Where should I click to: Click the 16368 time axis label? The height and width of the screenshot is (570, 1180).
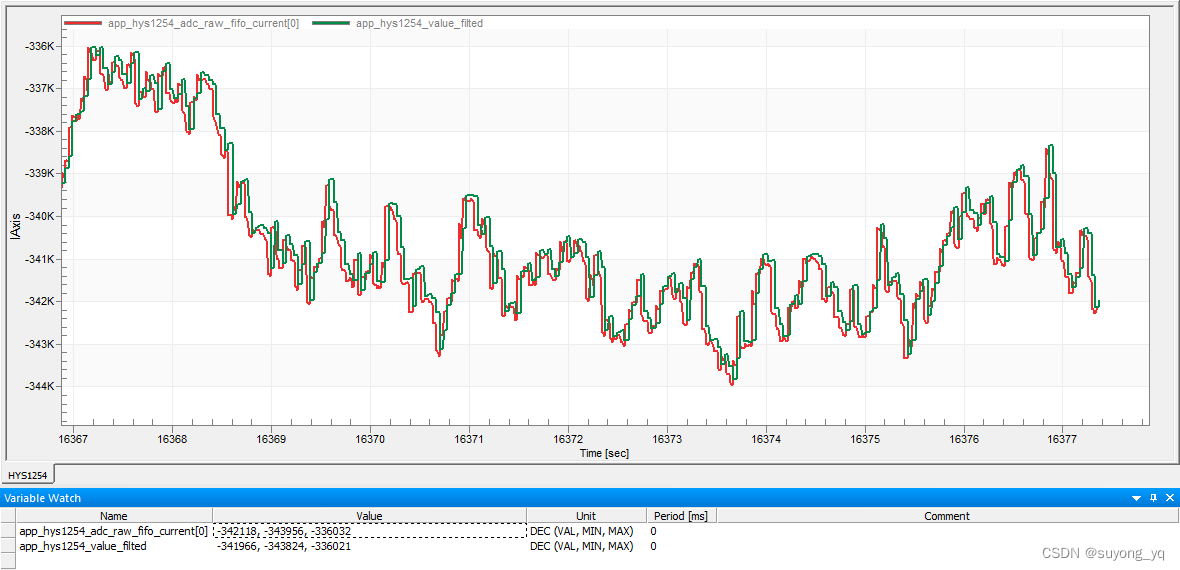(172, 439)
